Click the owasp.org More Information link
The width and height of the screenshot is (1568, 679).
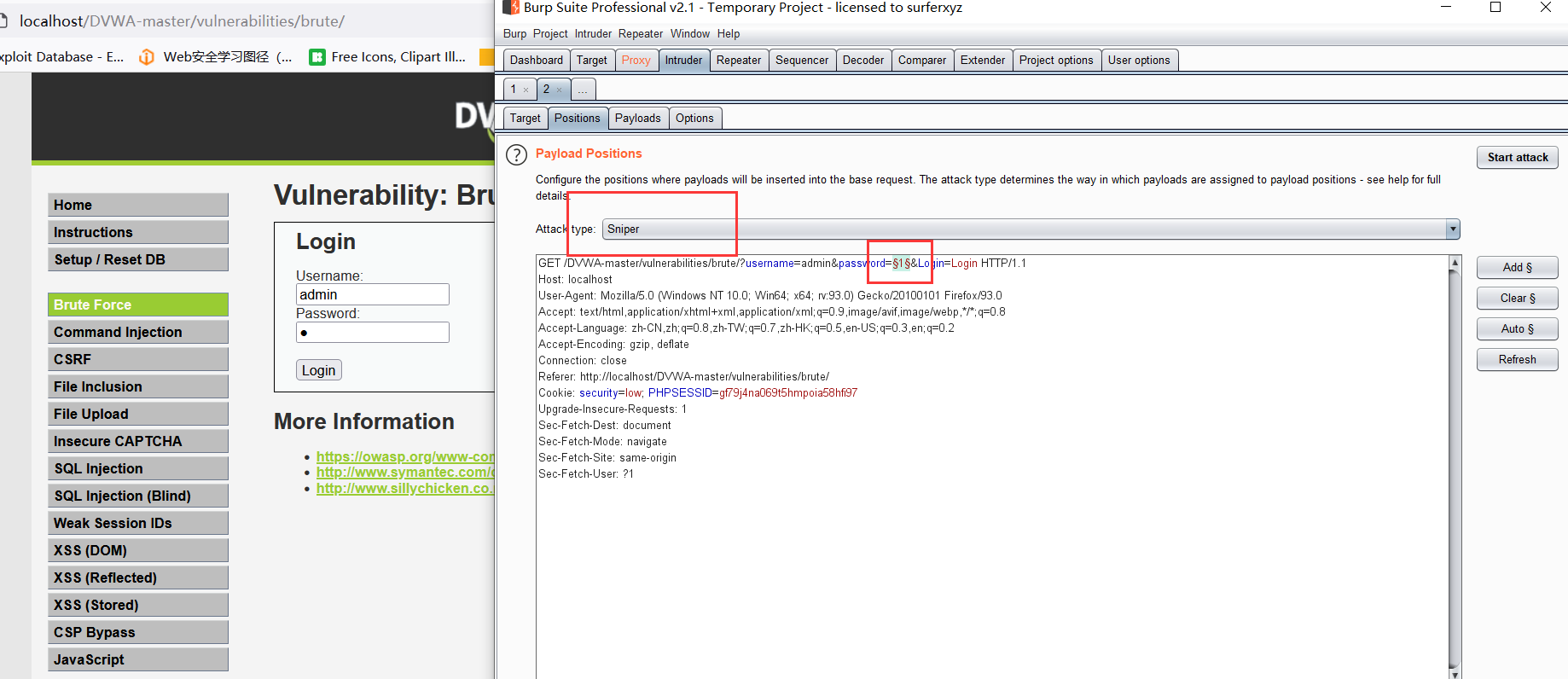pyautogui.click(x=405, y=456)
